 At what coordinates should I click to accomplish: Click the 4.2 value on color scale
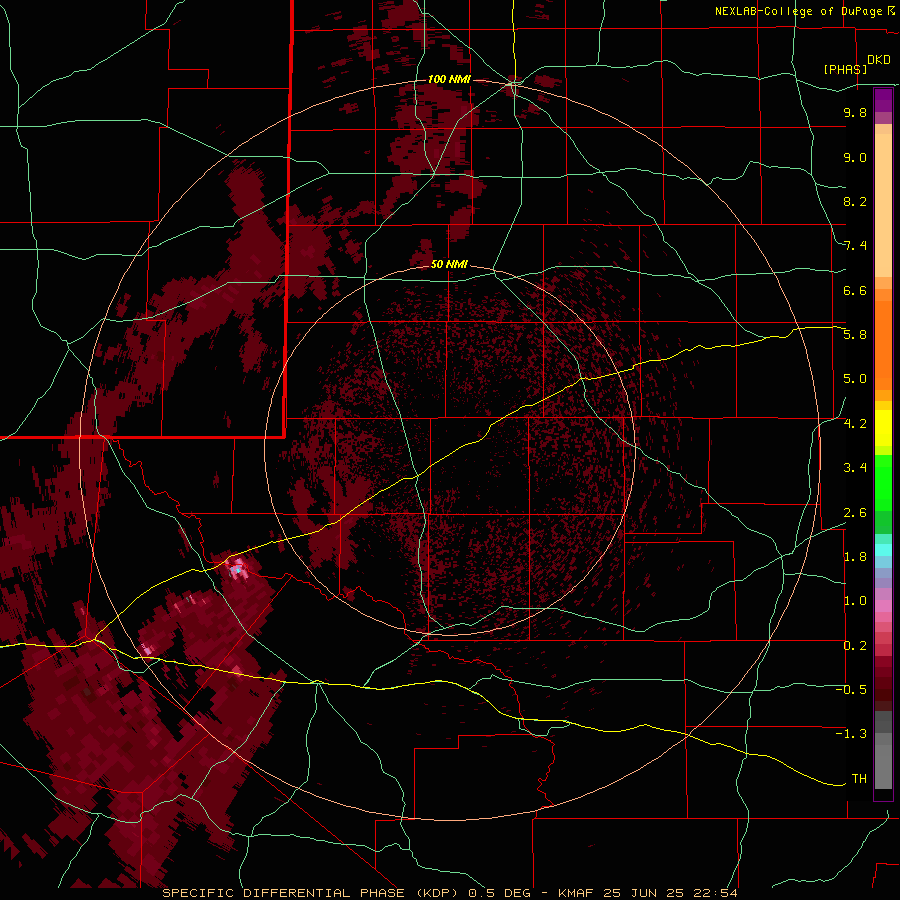855,424
